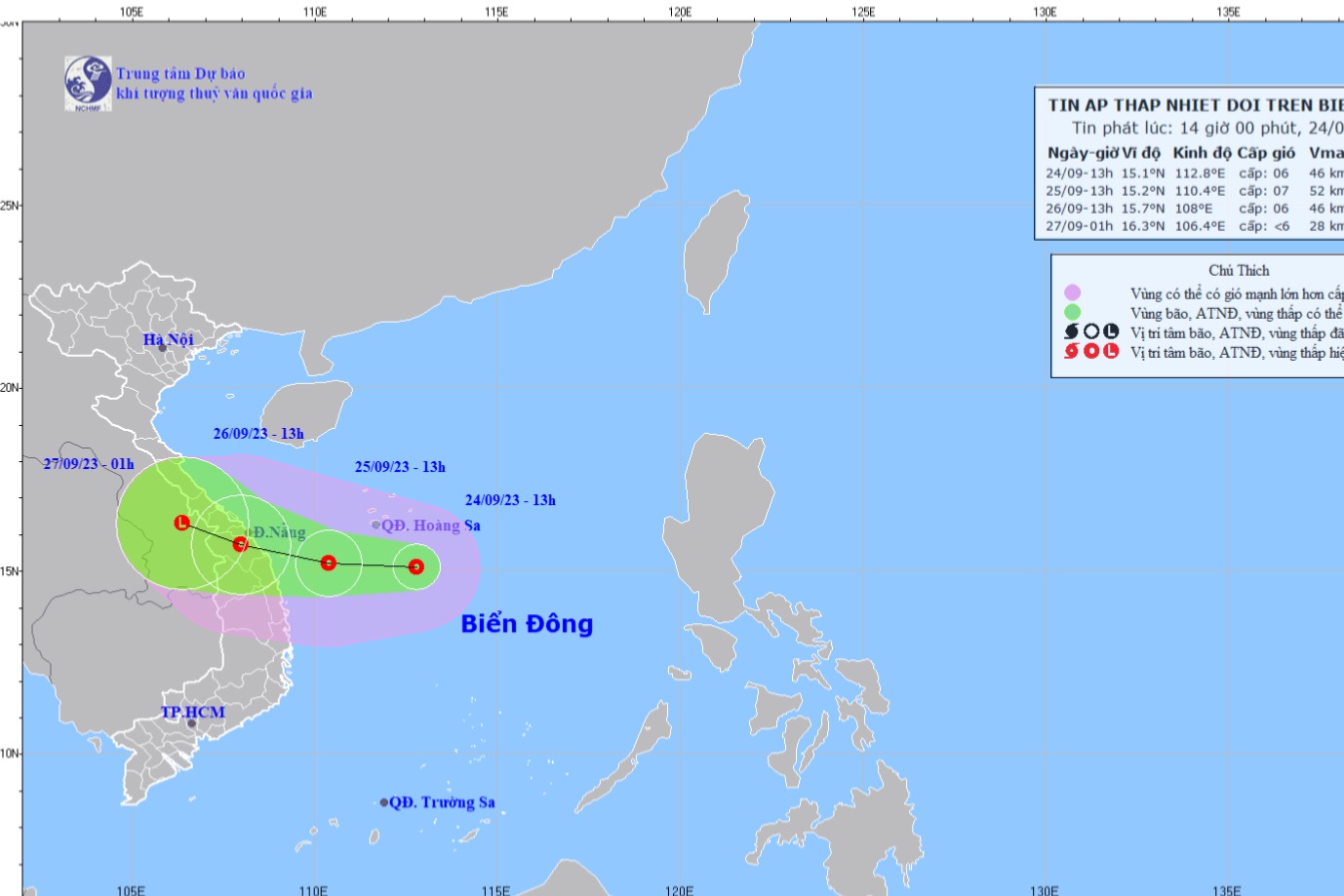Click the '25/09-13h' table row date
This screenshot has width=1344, height=896.
1080,191
